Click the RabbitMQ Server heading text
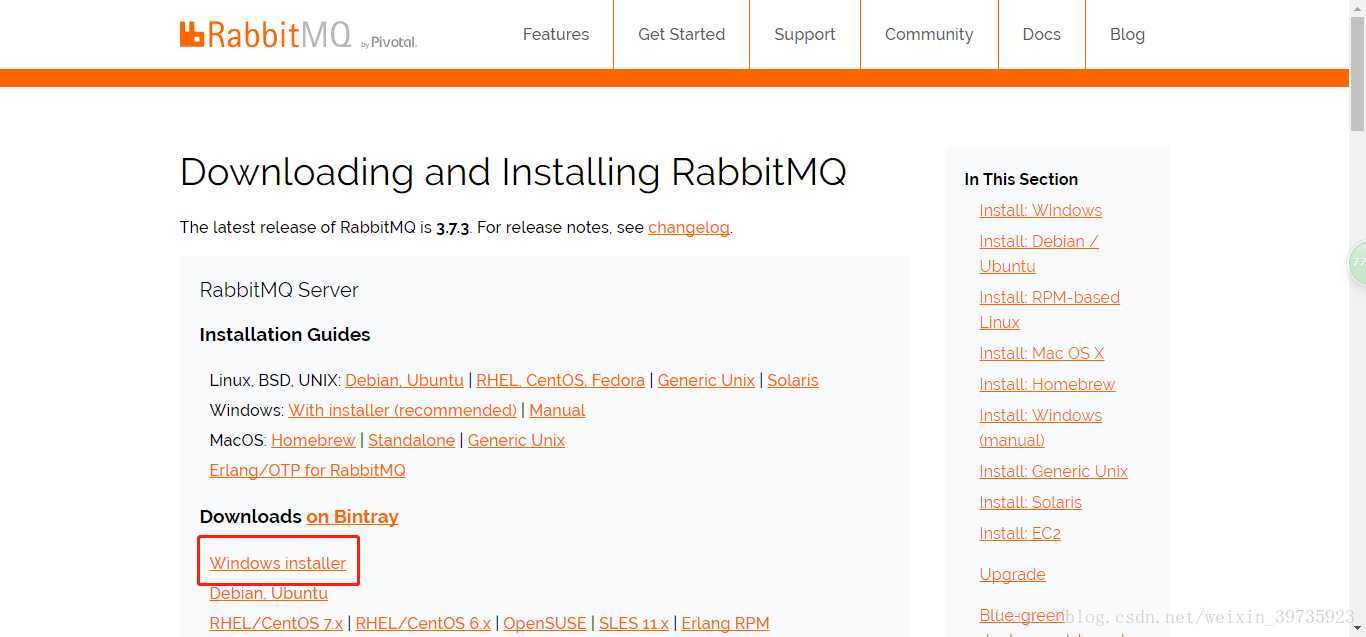 point(279,290)
